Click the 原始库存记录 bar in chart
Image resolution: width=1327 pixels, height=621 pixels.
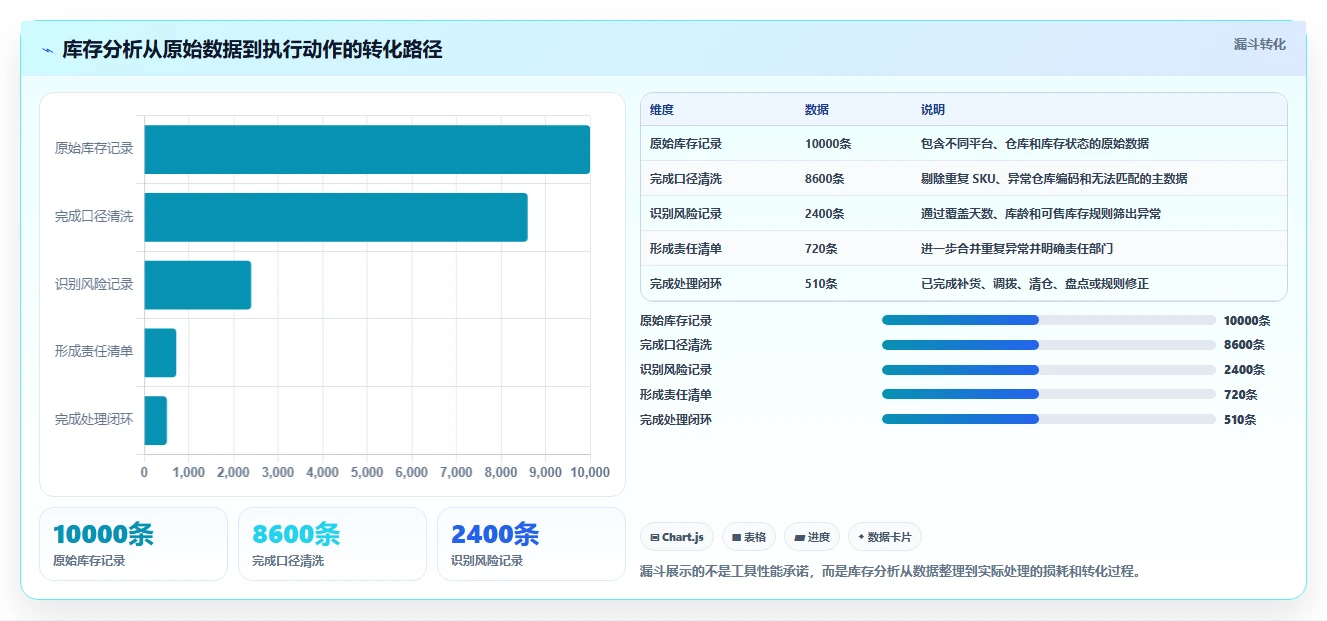point(367,150)
